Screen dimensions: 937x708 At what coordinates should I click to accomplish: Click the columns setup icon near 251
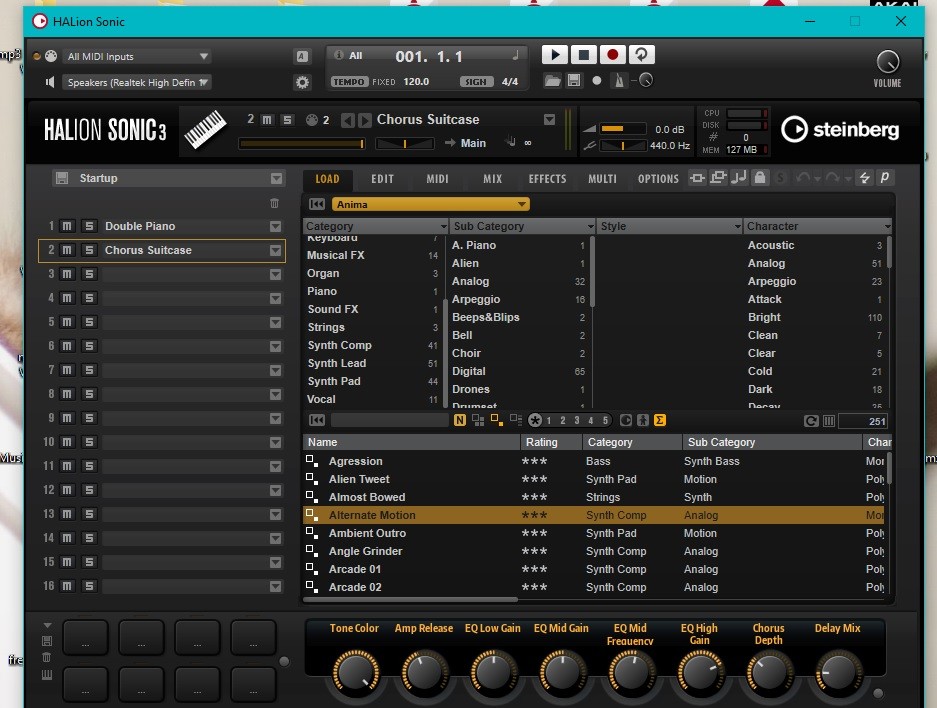point(829,421)
